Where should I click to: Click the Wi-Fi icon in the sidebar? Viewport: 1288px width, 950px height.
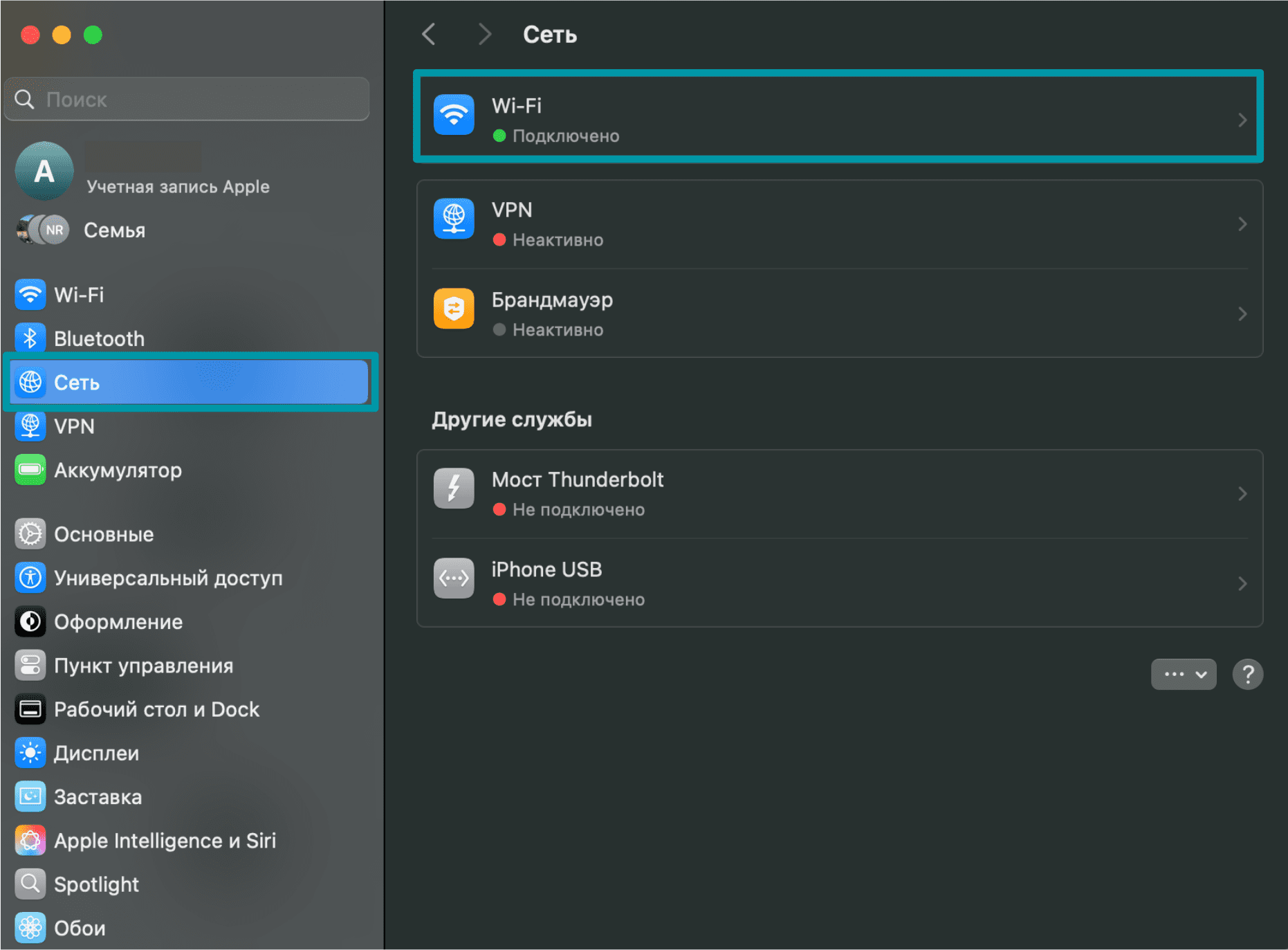click(x=30, y=295)
